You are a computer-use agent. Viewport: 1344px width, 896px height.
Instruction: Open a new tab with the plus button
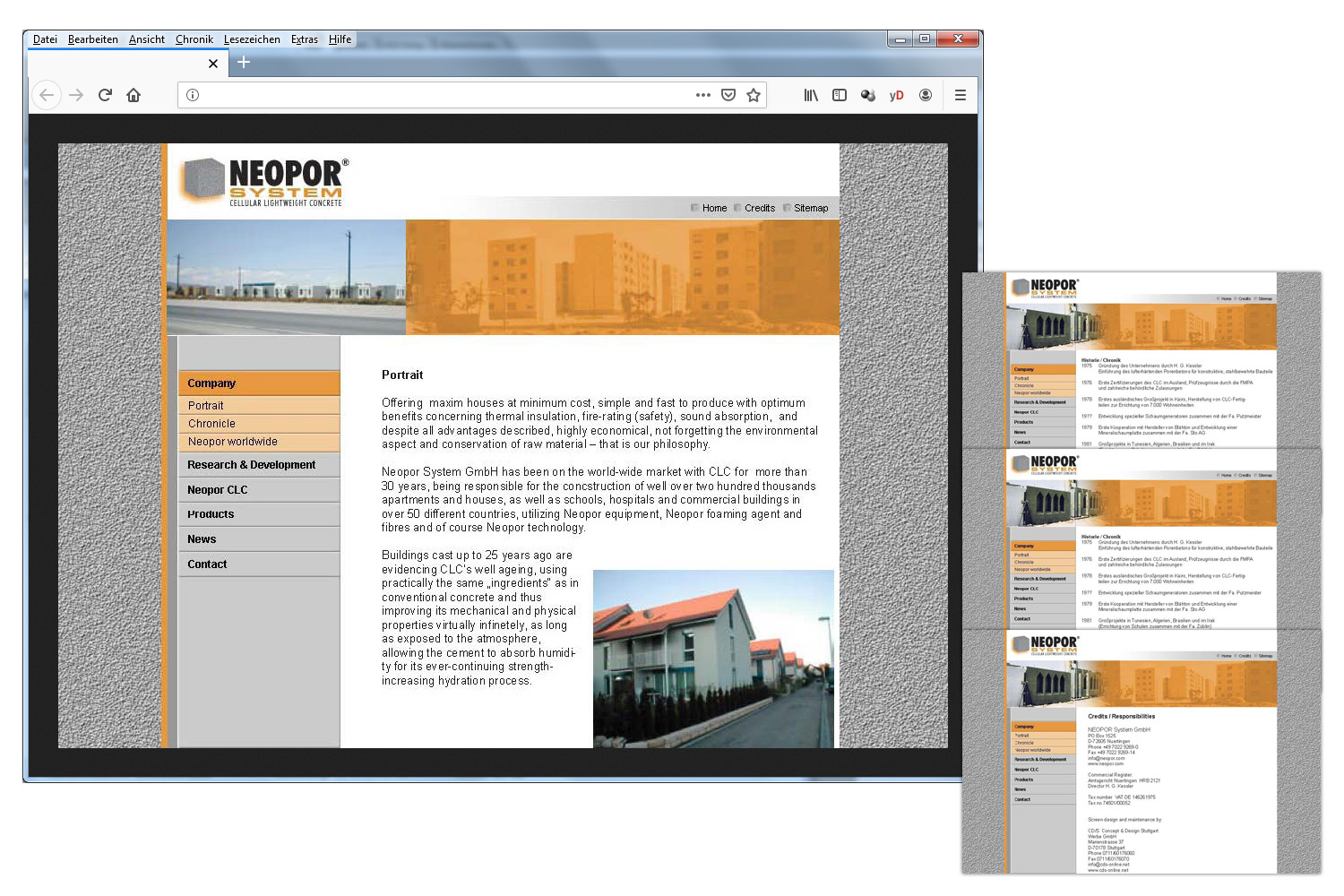coord(243,63)
